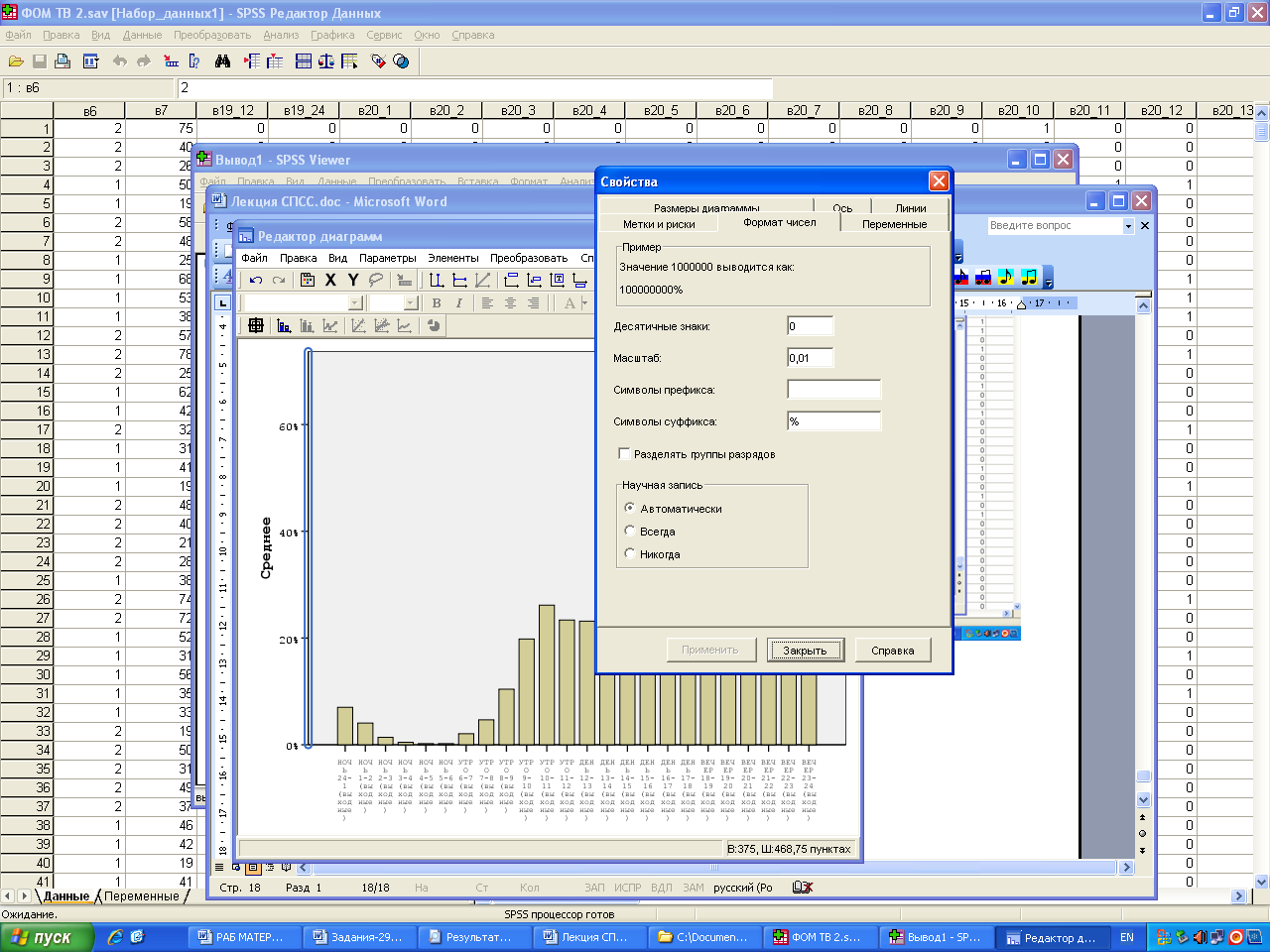Image resolution: width=1270 pixels, height=952 pixels.
Task: Click Bold button in Chart Editor toolbar
Action: coord(437,302)
